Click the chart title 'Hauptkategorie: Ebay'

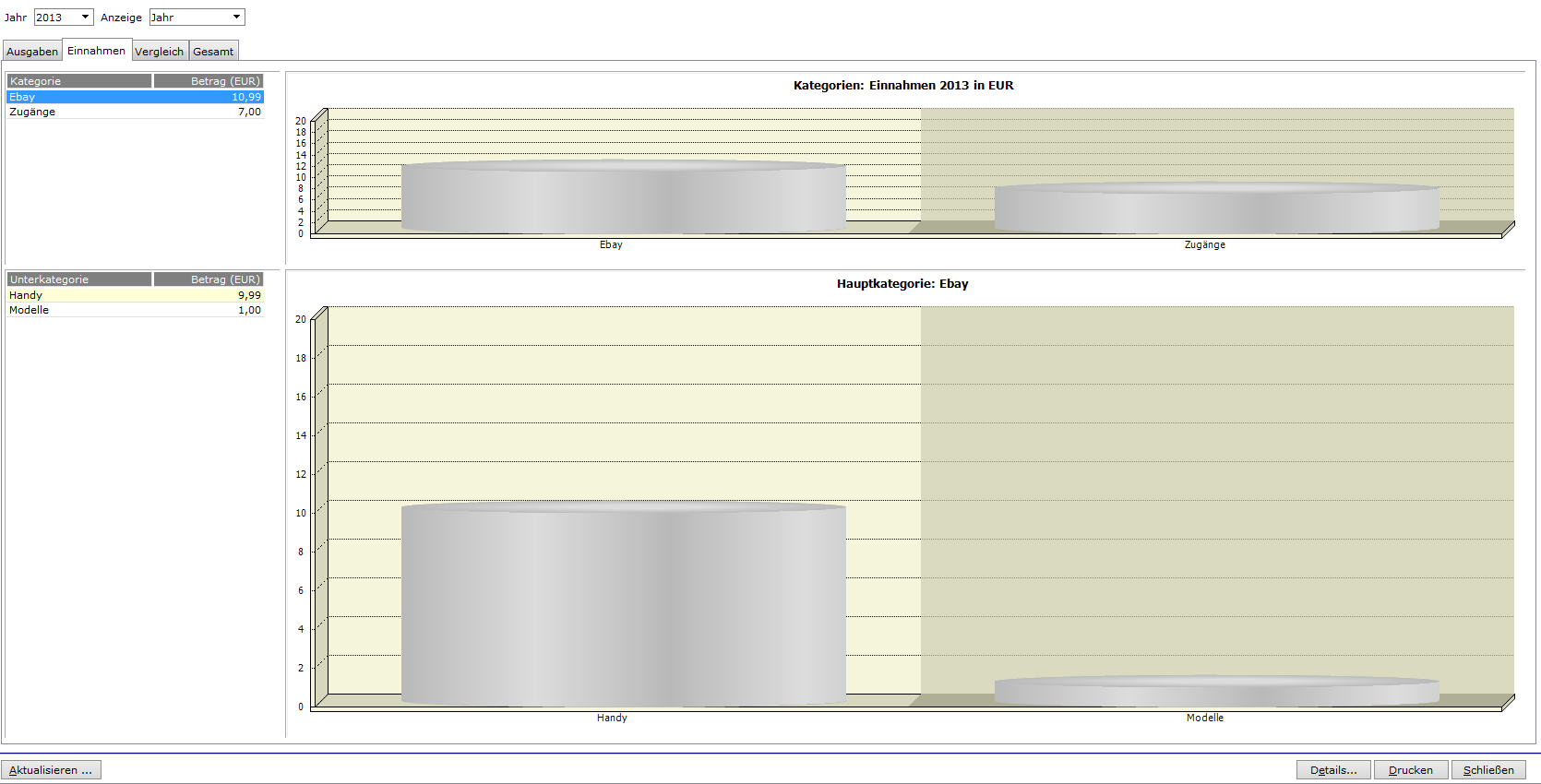click(902, 284)
